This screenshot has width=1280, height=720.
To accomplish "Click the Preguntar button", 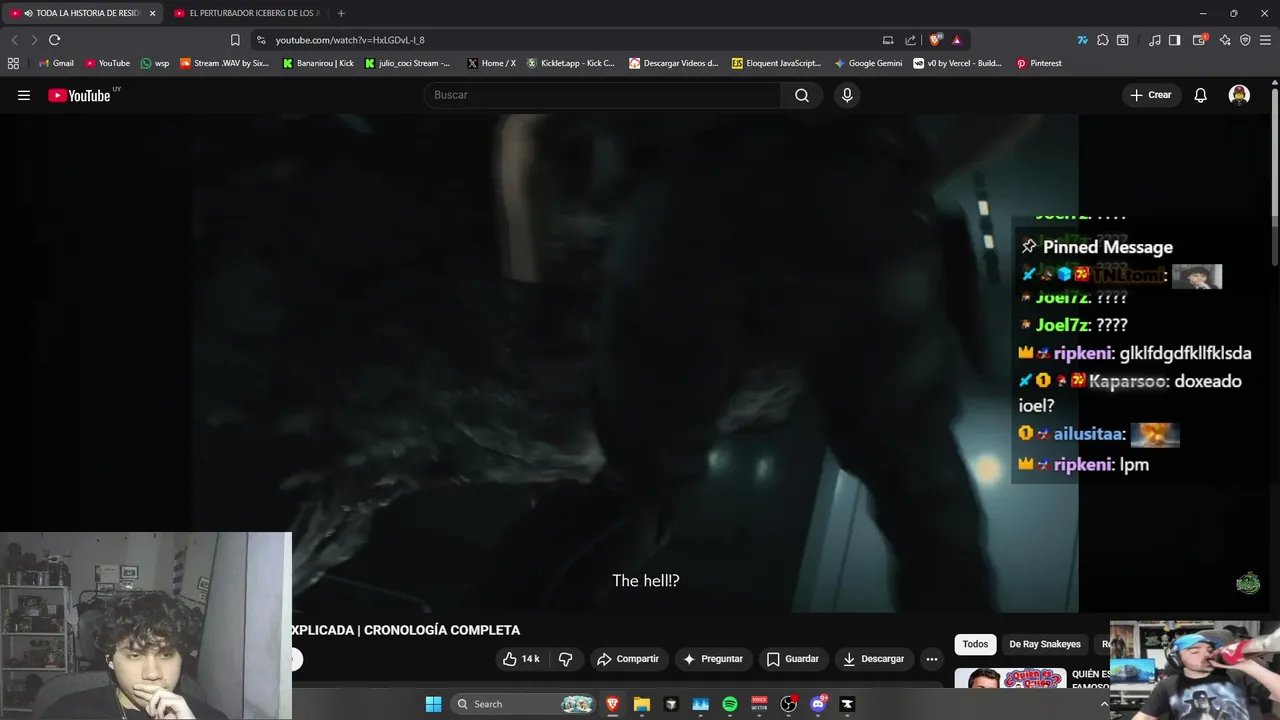I will [x=713, y=659].
